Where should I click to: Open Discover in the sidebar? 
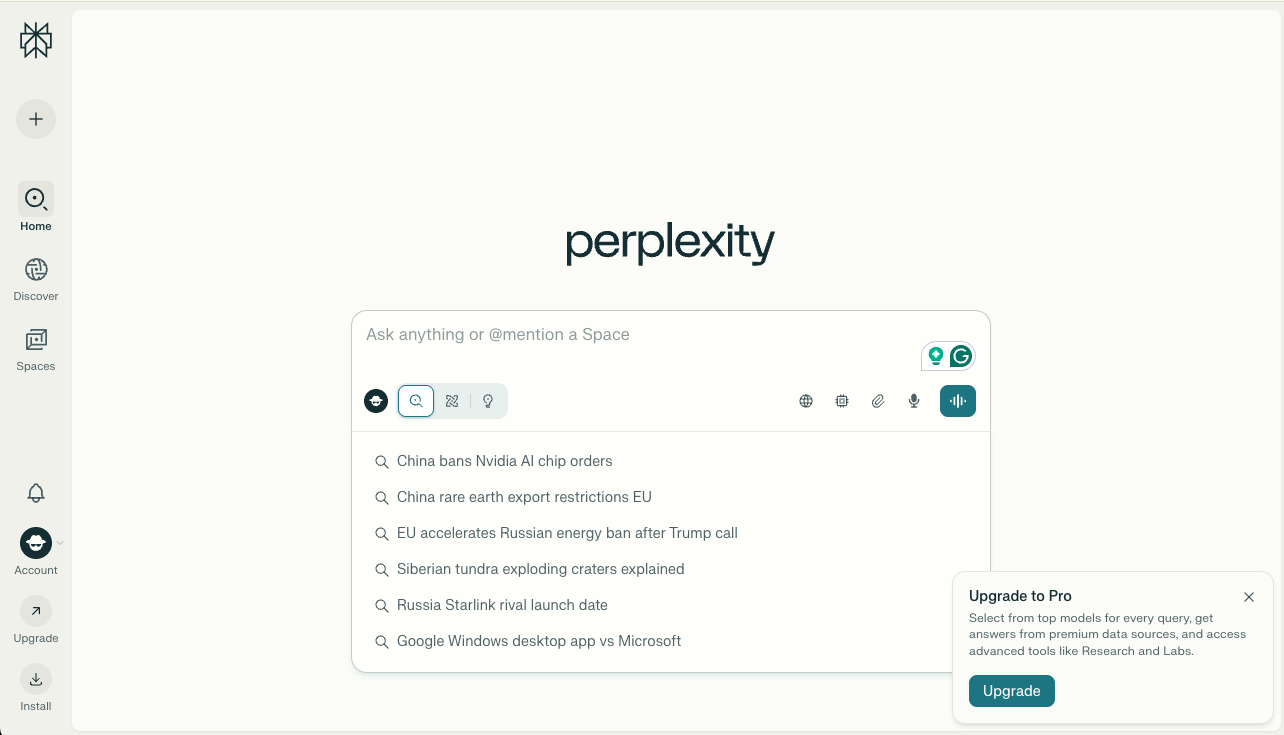36,279
